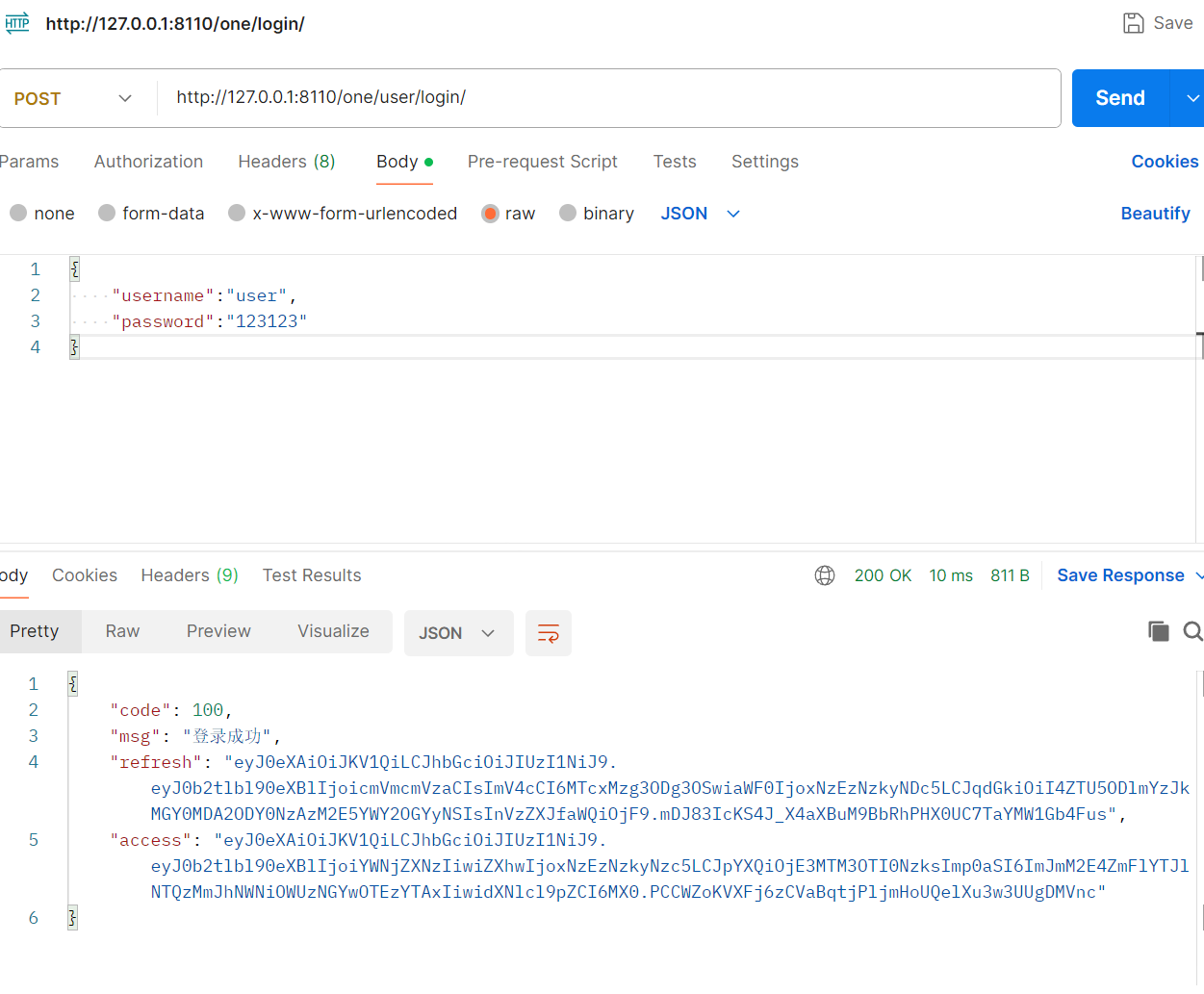Click the "msg" 登录成功 response line

coord(195,736)
